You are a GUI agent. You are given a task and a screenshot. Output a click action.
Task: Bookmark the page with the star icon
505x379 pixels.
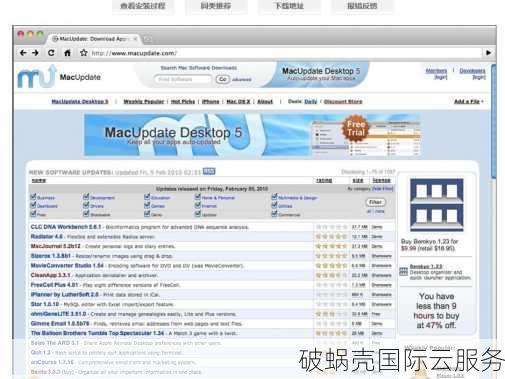tap(83, 53)
